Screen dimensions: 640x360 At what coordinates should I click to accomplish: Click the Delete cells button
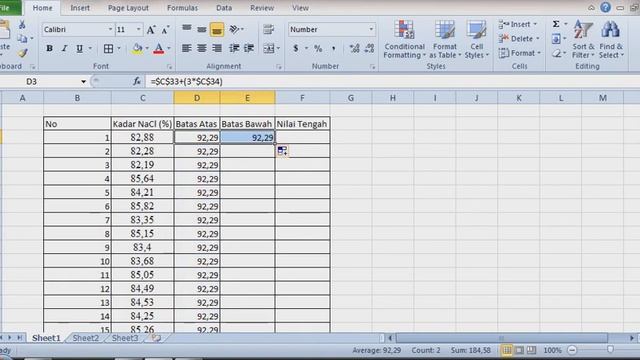tap(519, 39)
